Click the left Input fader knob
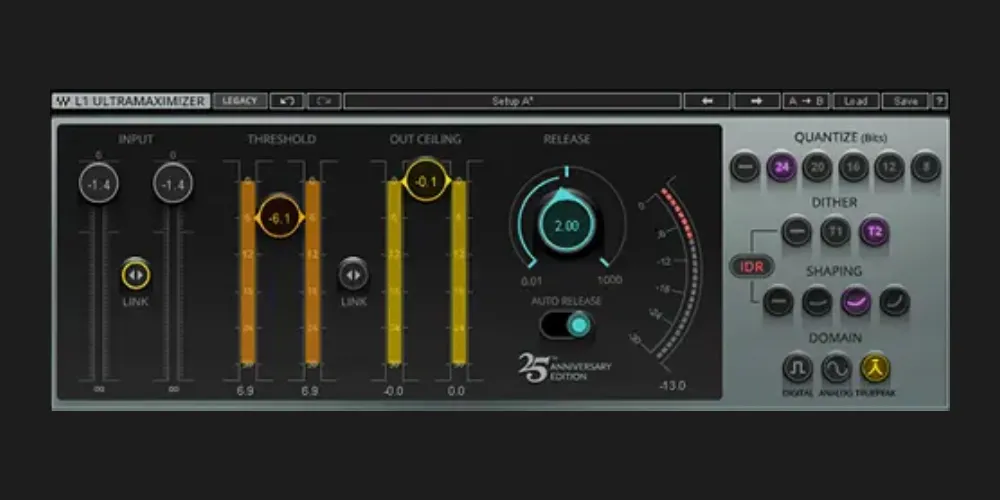The width and height of the screenshot is (1000, 500). (99, 184)
